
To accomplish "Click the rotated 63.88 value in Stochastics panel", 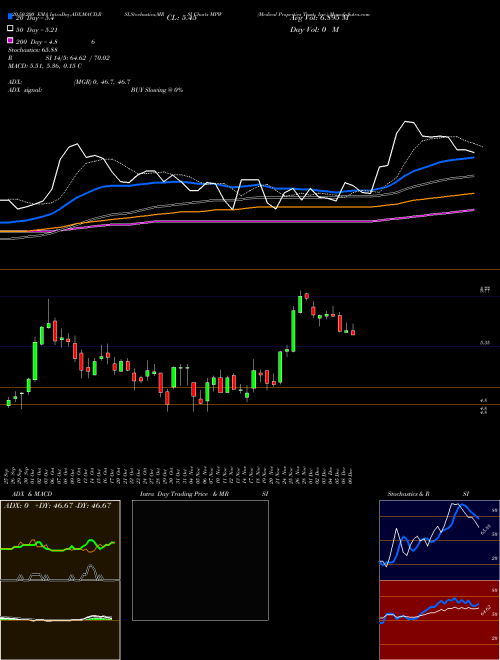I will pos(486,529).
